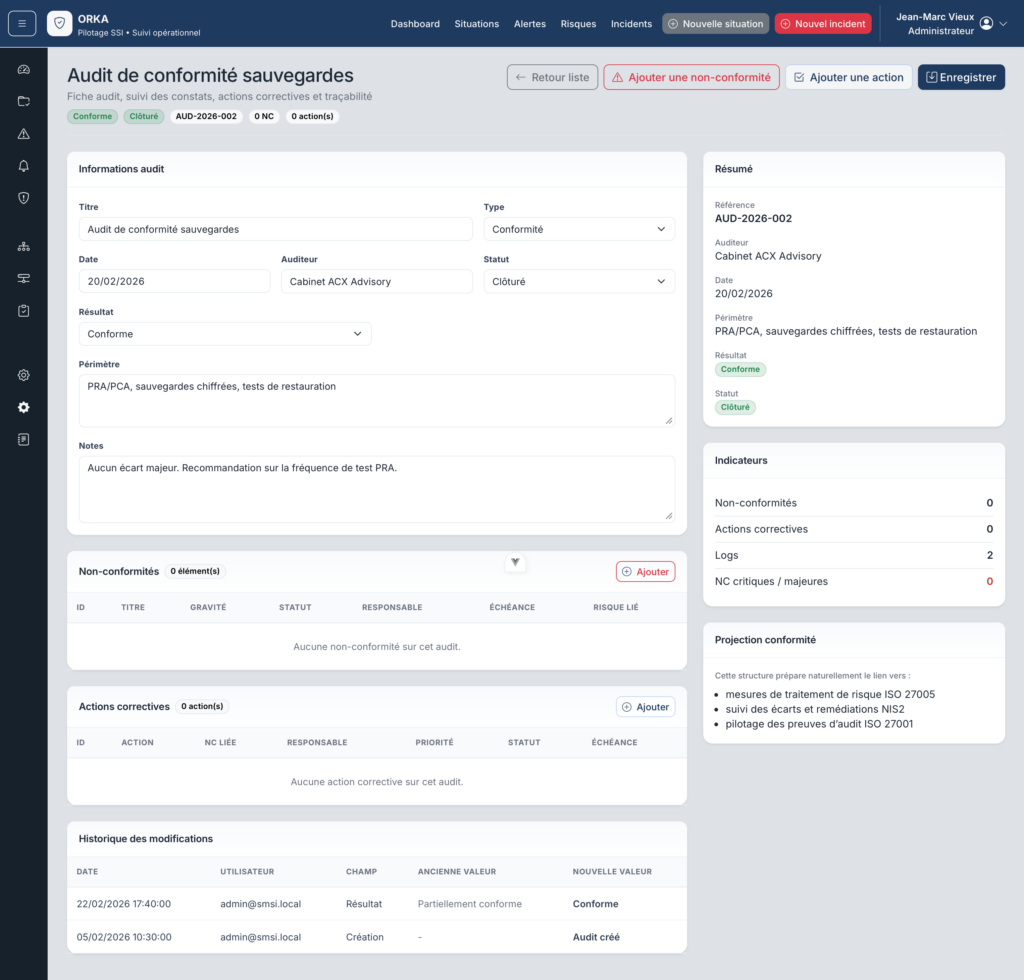The height and width of the screenshot is (980, 1024).
Task: Click the Actions correctives indicator row
Action: pyautogui.click(x=854, y=529)
